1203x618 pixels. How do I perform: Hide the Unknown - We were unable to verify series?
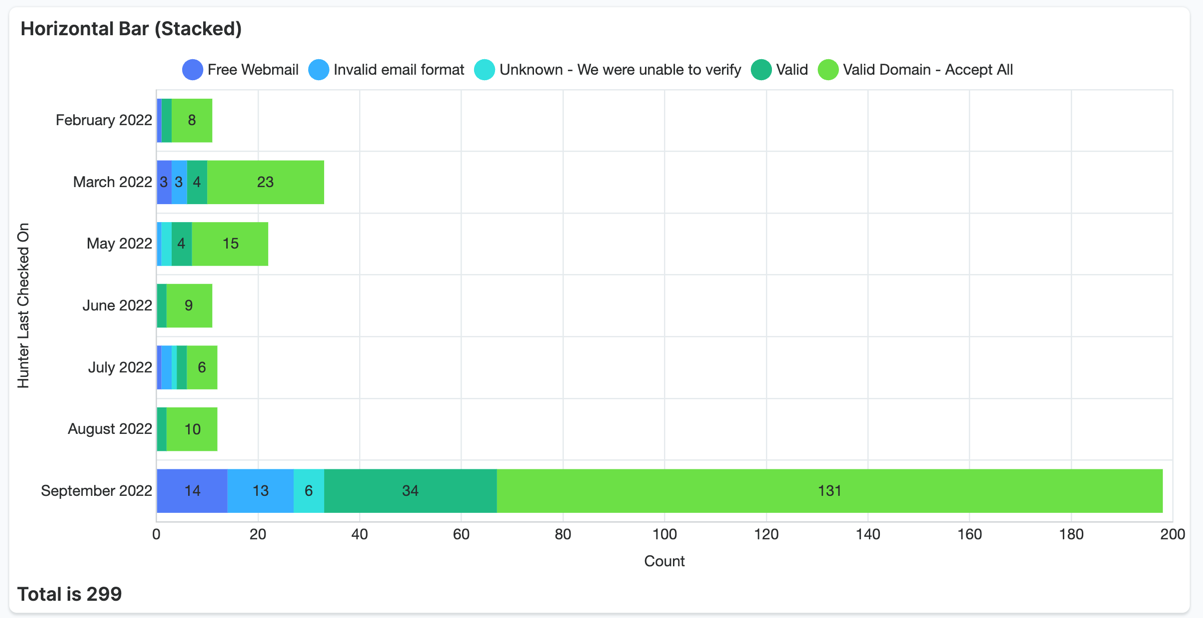[x=620, y=70]
